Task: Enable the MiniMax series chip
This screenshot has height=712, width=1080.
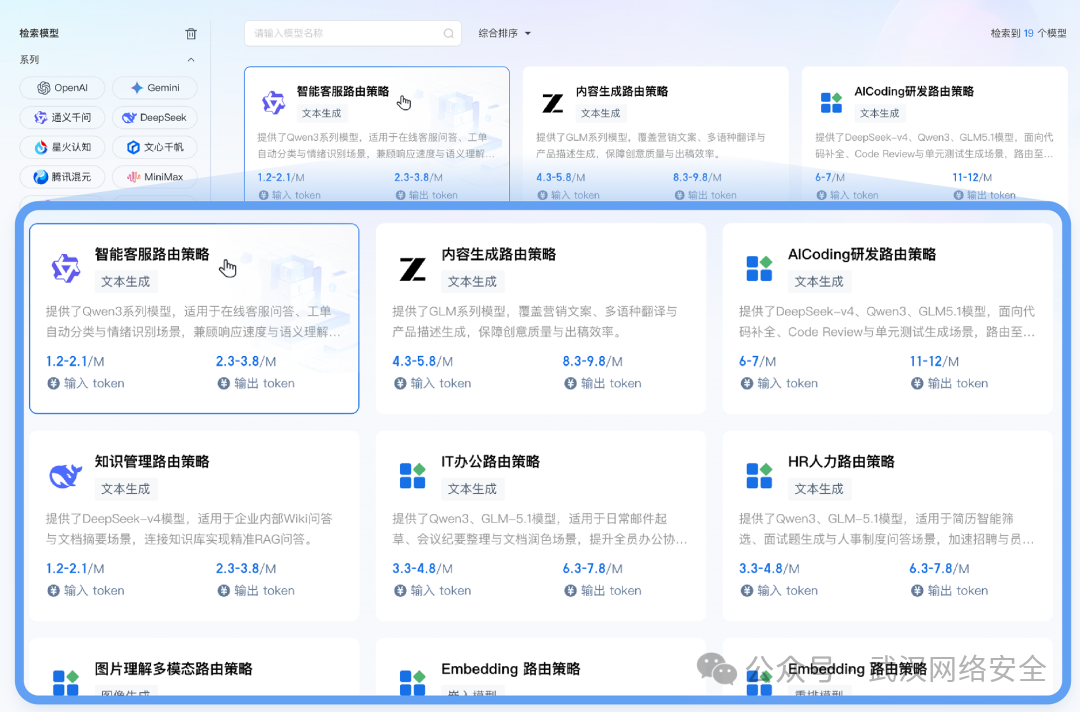Action: [155, 176]
